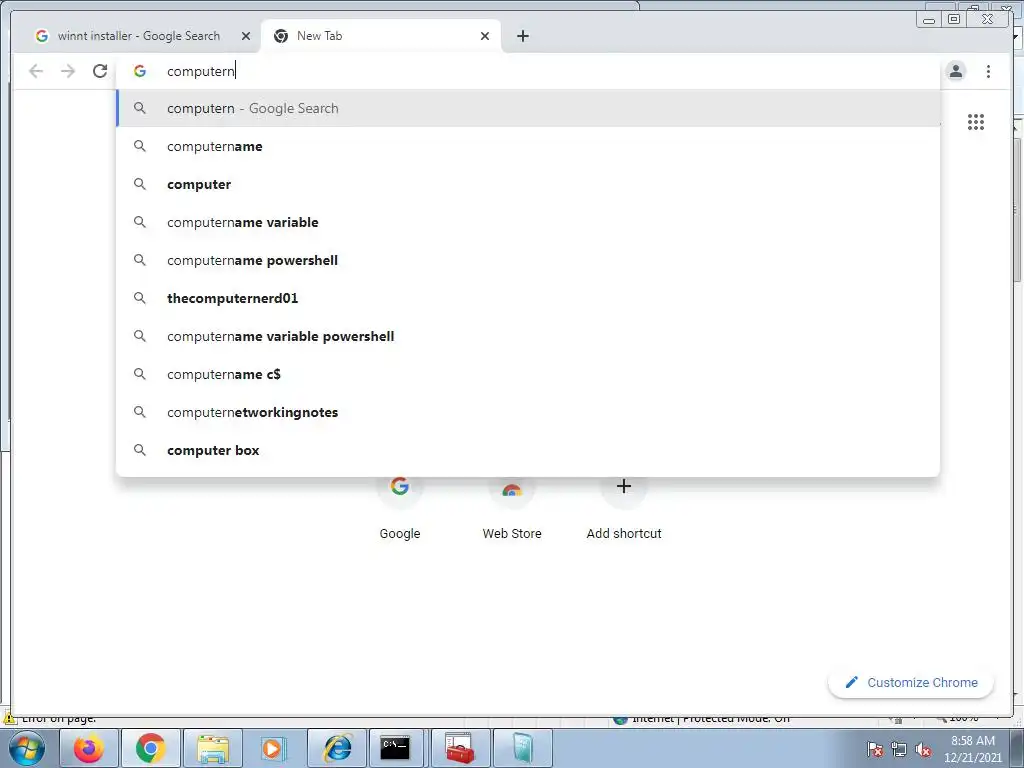1024x768 pixels.
Task: Click the address bar text field
Action: pos(526,71)
